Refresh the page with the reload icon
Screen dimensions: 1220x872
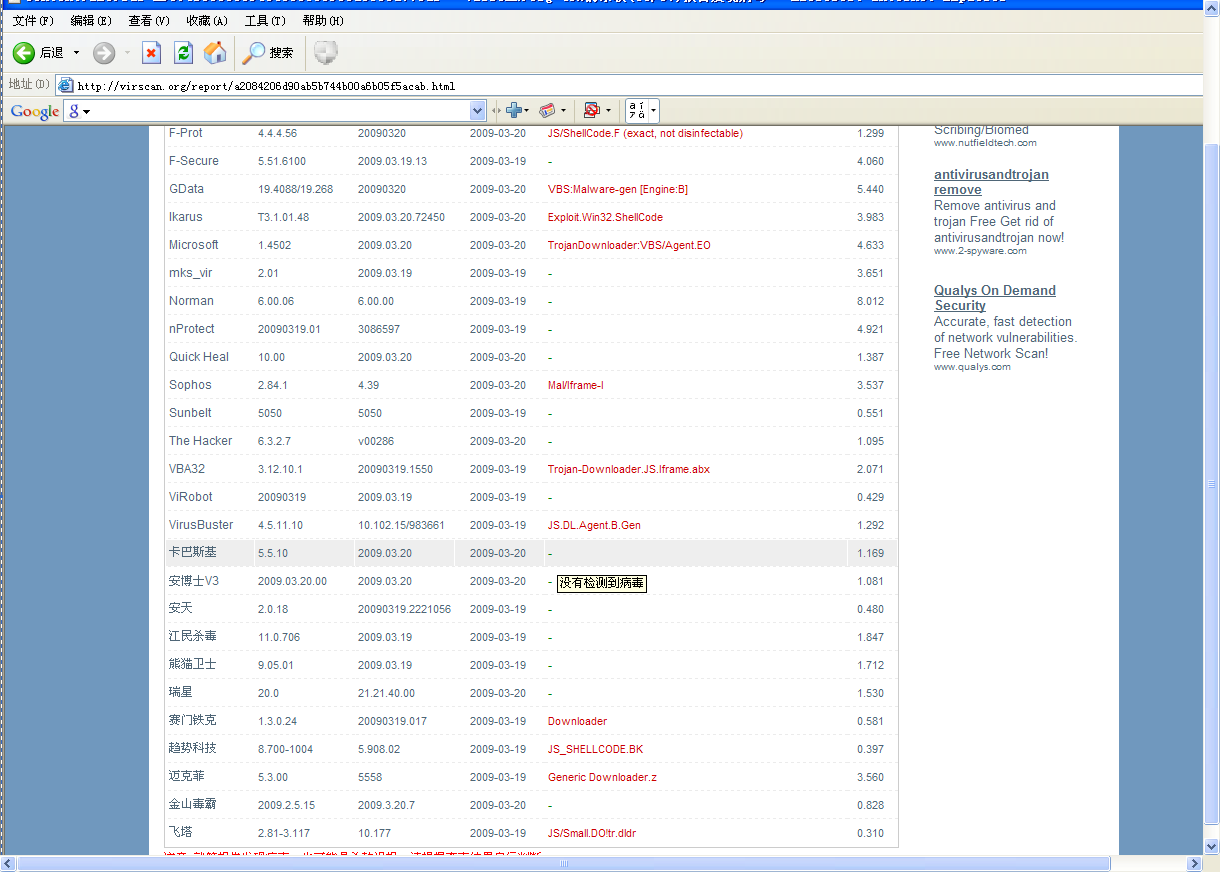pos(183,53)
